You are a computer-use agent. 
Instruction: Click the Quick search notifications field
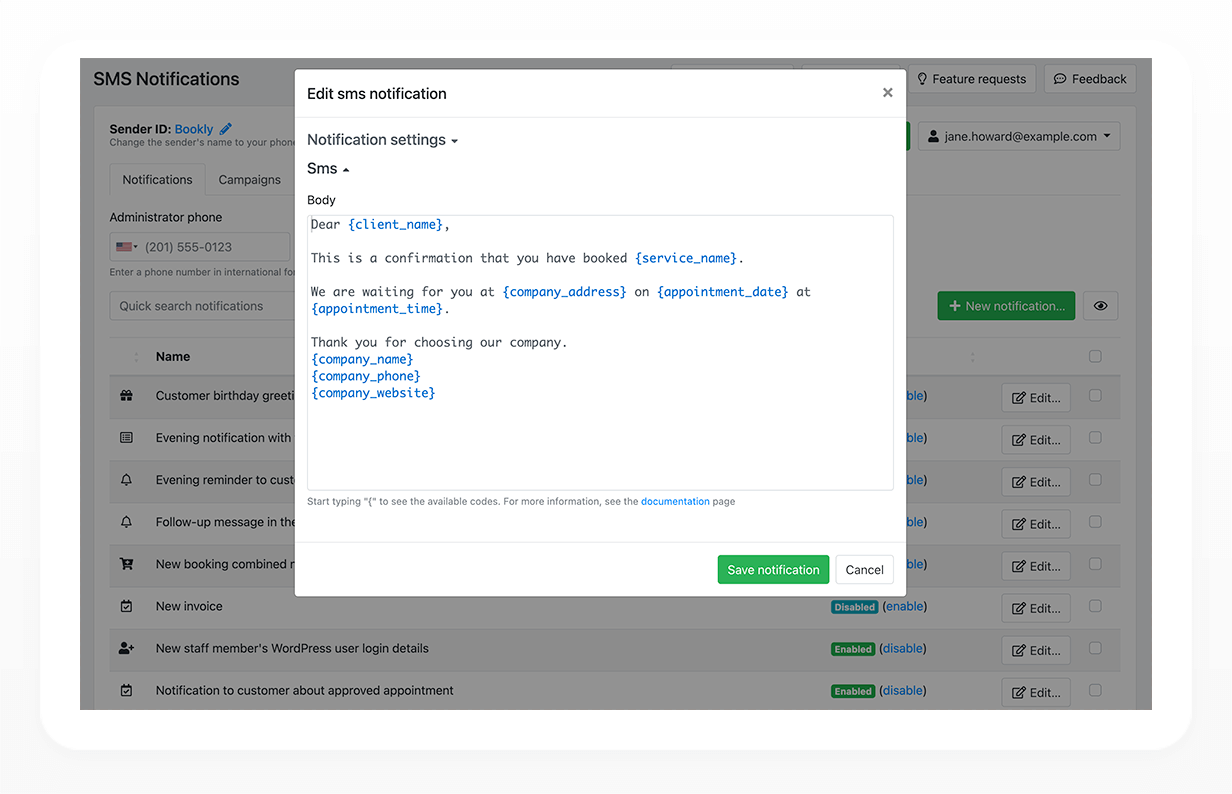click(x=200, y=306)
